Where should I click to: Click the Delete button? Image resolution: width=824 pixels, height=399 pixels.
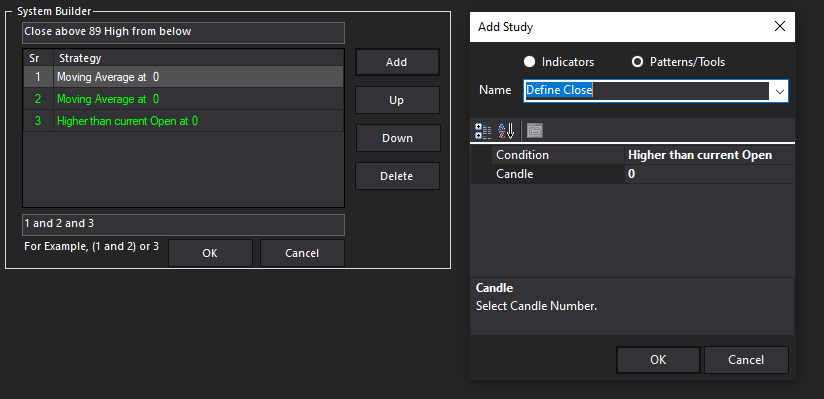click(x=397, y=176)
